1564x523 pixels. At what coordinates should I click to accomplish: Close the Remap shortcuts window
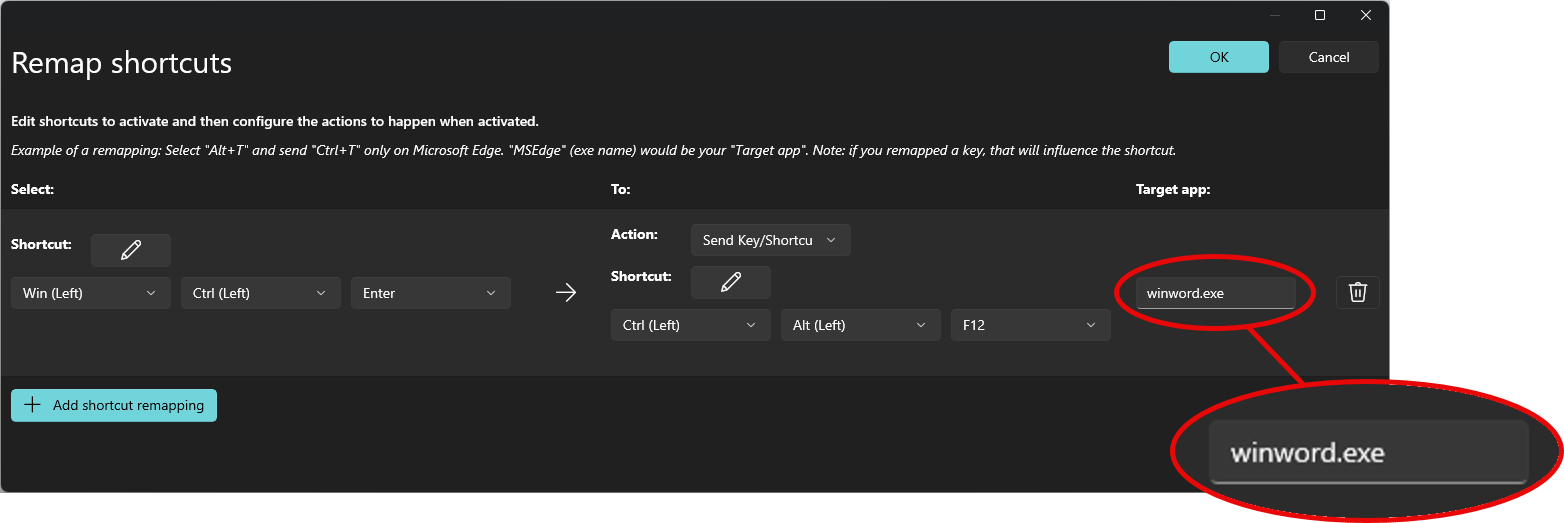pyautogui.click(x=1366, y=15)
